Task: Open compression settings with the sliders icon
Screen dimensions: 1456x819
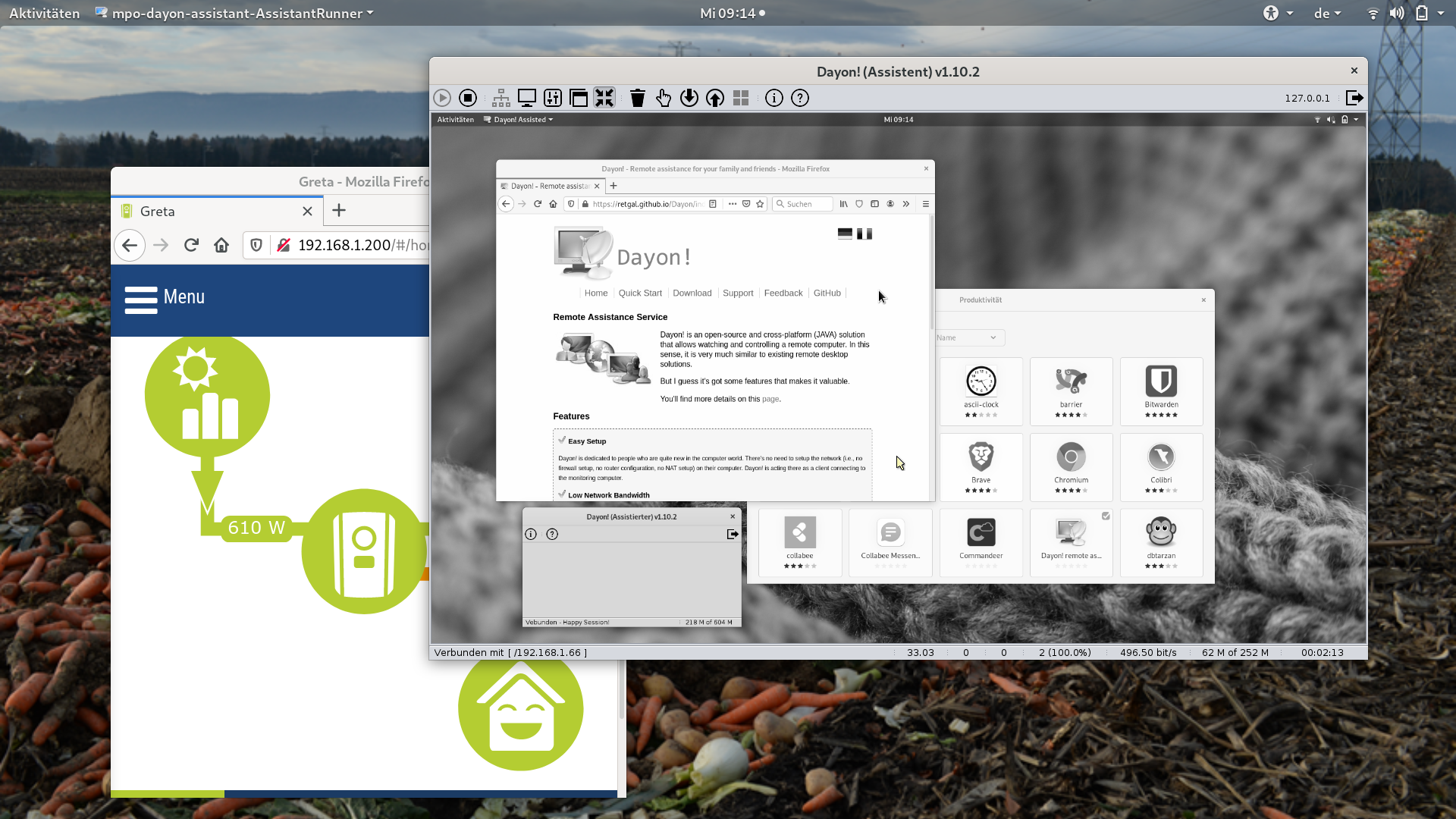Action: [x=553, y=98]
